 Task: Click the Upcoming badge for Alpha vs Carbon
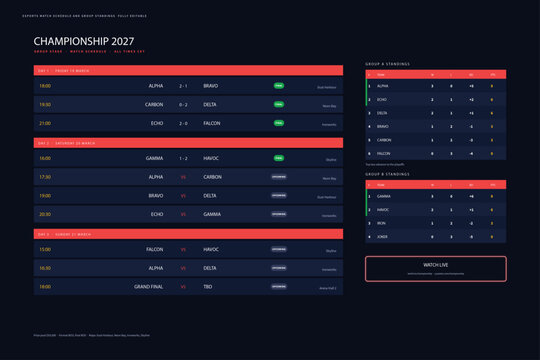(x=279, y=177)
